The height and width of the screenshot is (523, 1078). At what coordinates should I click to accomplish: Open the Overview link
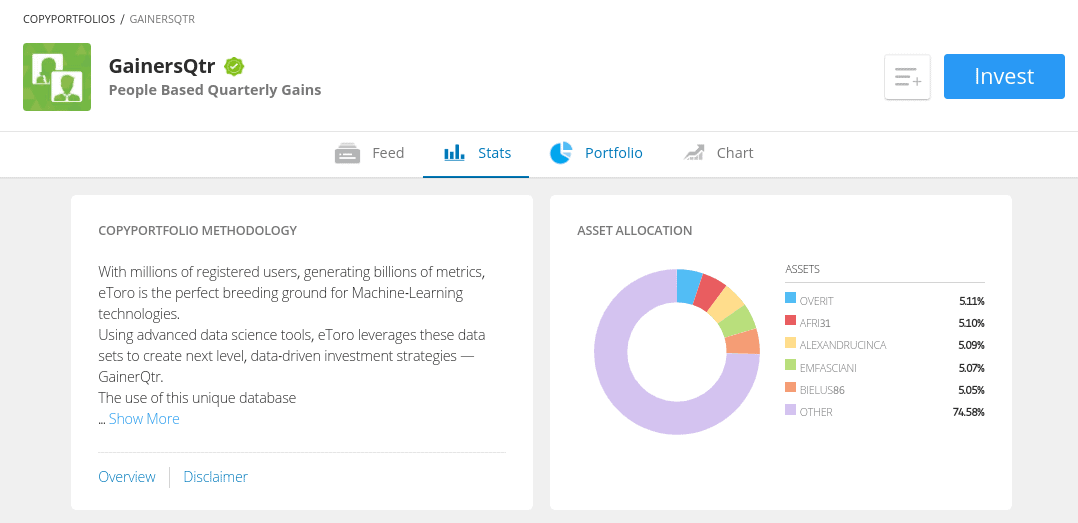coord(127,476)
